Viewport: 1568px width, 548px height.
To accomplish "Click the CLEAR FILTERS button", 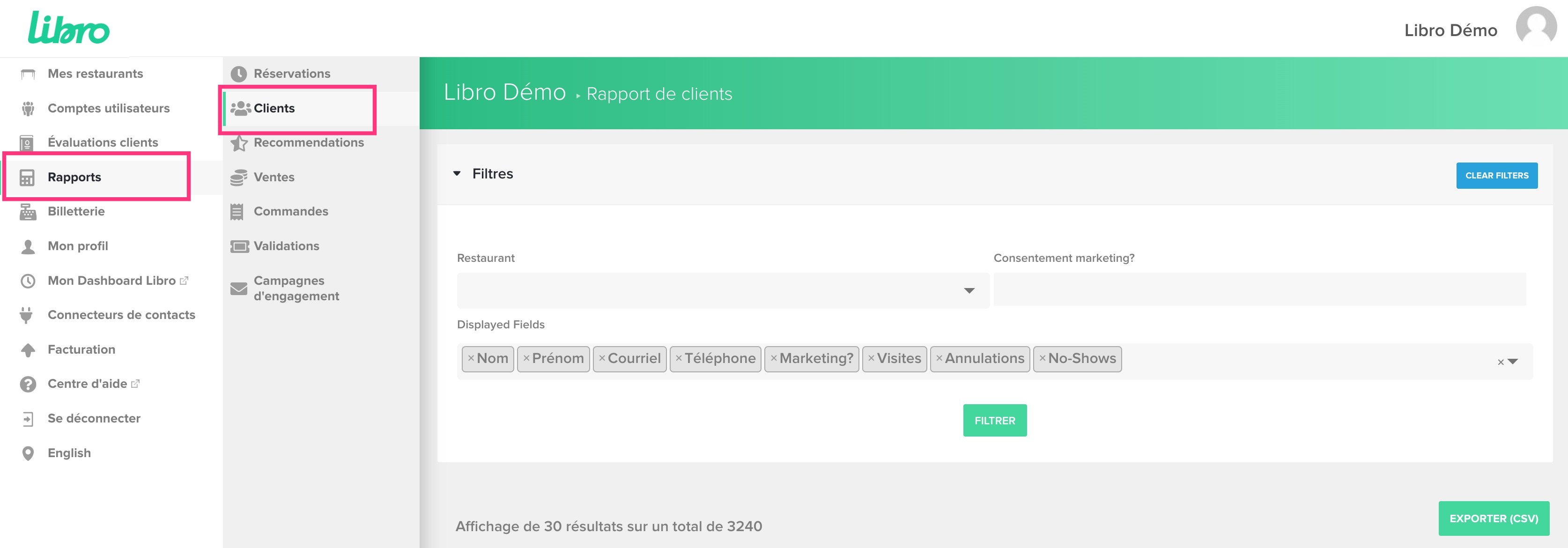I will pos(1496,175).
